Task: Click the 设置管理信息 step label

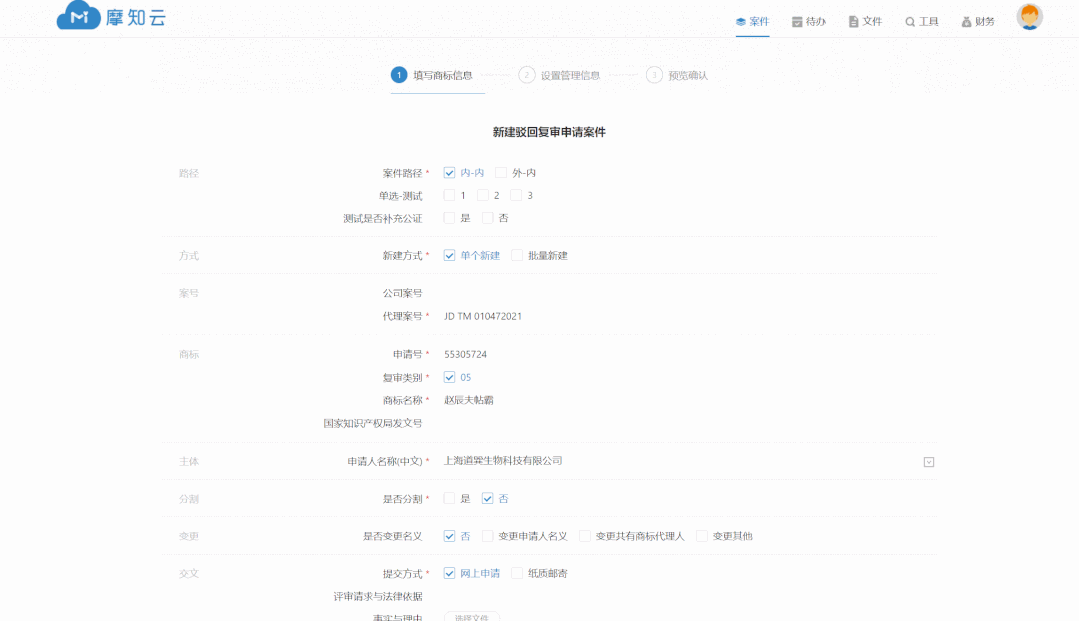Action: (570, 76)
